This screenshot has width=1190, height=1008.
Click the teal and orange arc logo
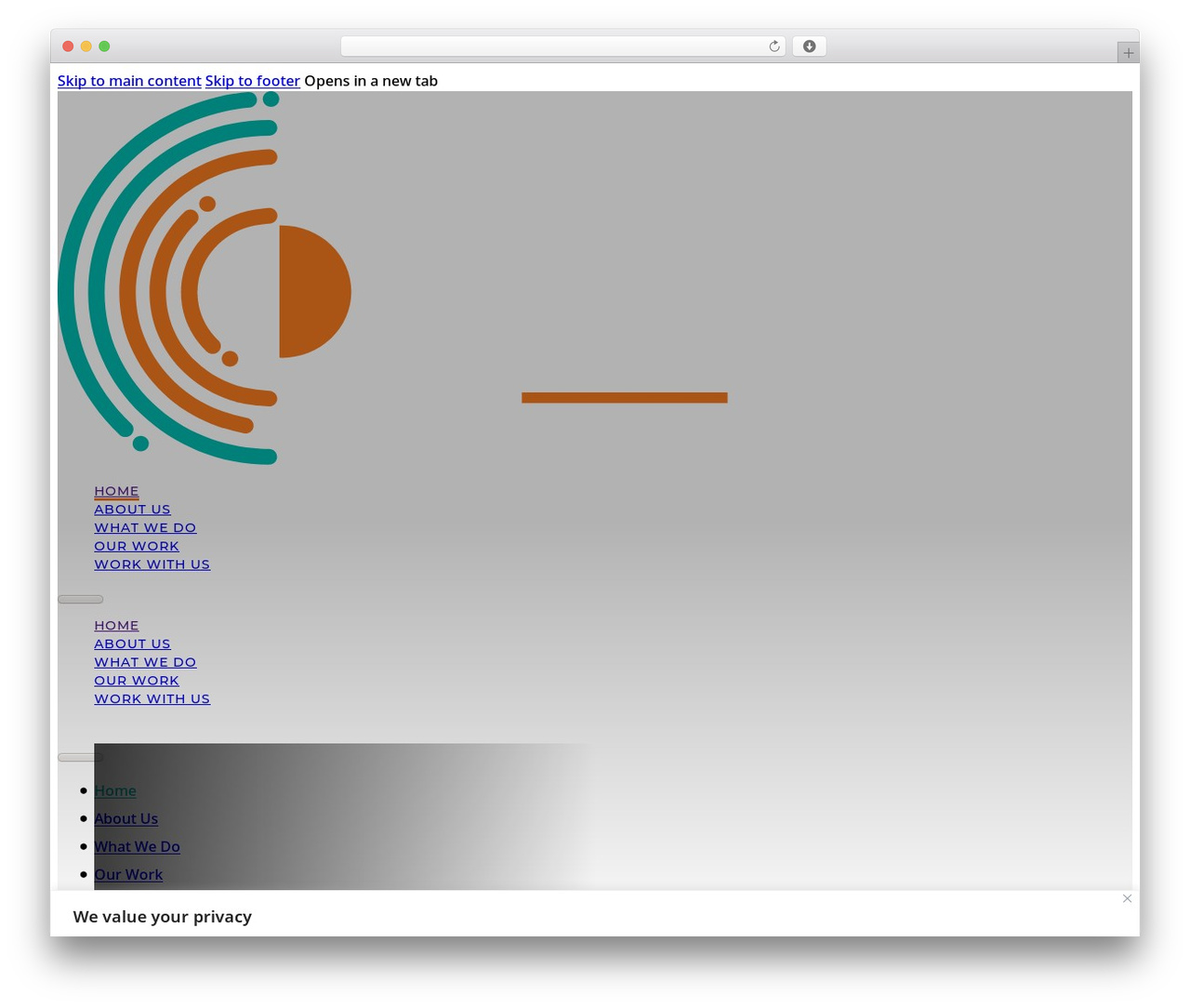tap(205, 278)
